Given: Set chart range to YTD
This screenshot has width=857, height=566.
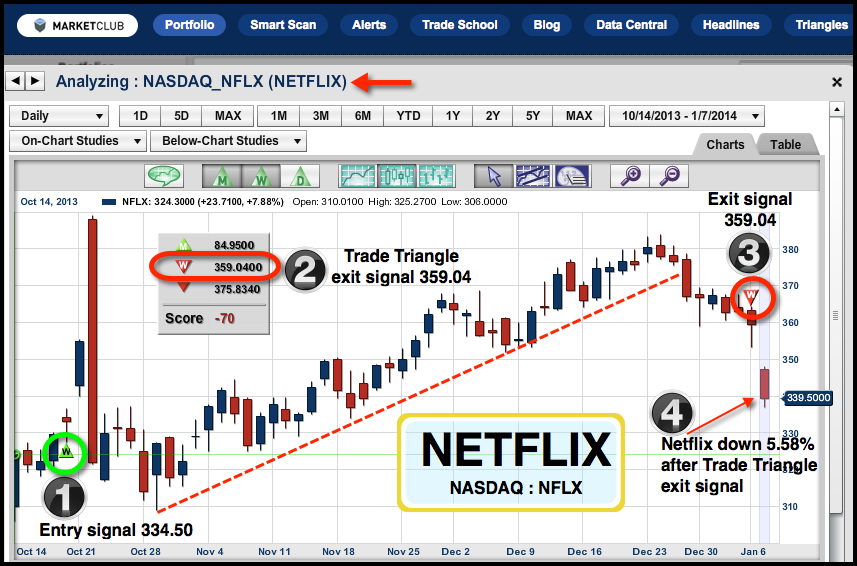Looking at the screenshot, I should [408, 116].
